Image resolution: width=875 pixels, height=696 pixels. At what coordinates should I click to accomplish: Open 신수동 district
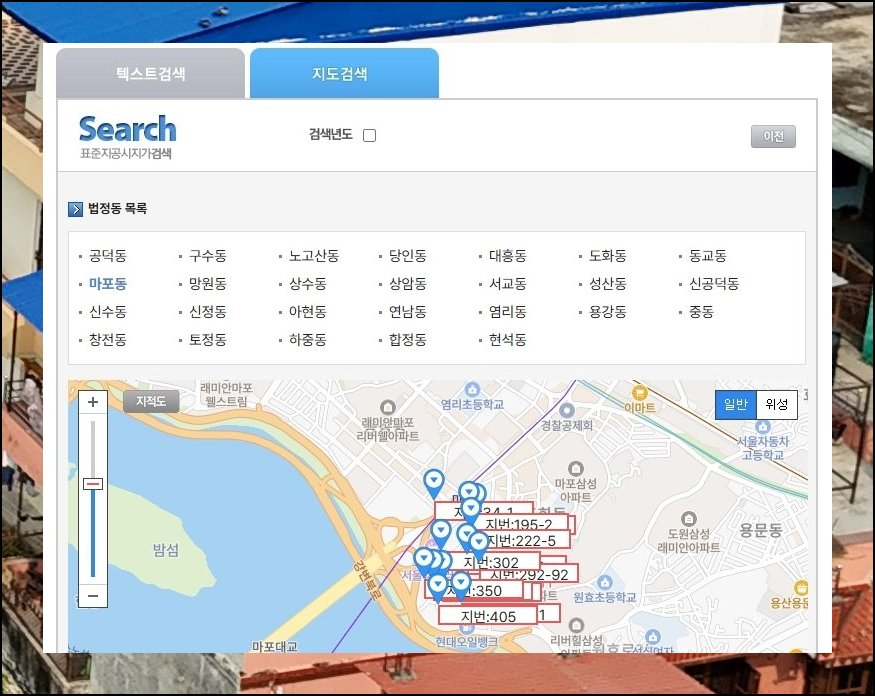click(108, 312)
